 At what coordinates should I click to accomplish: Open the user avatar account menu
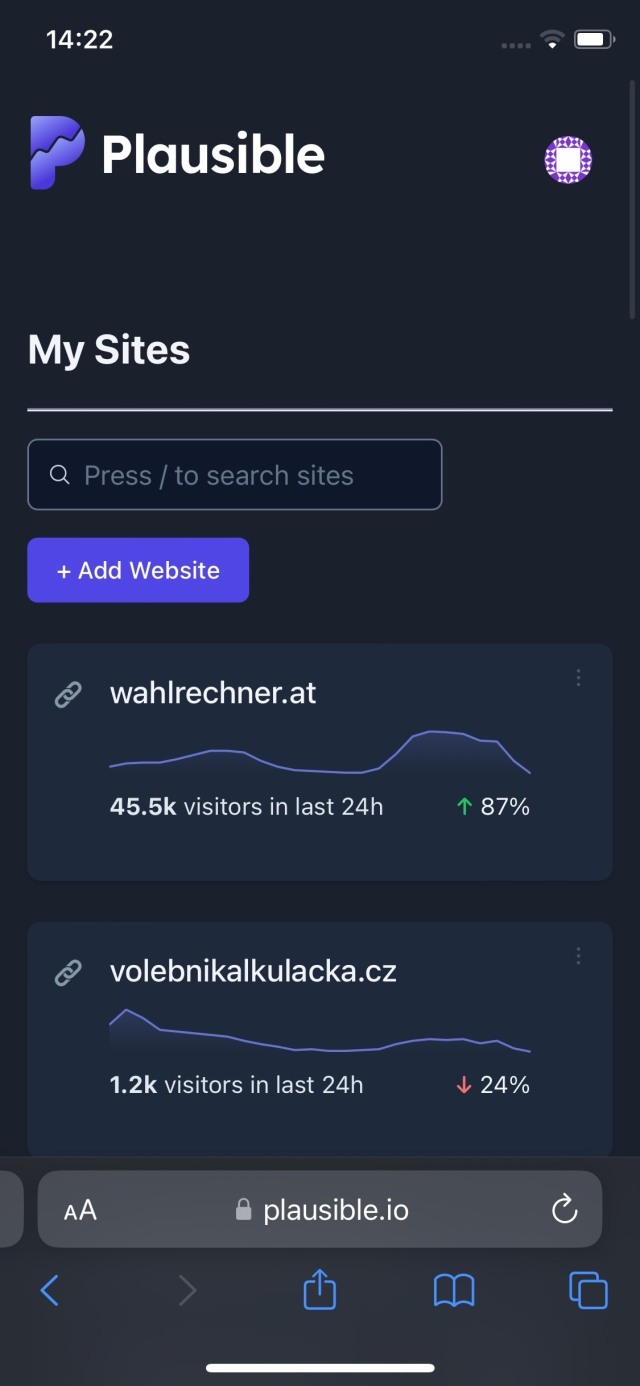[568, 160]
